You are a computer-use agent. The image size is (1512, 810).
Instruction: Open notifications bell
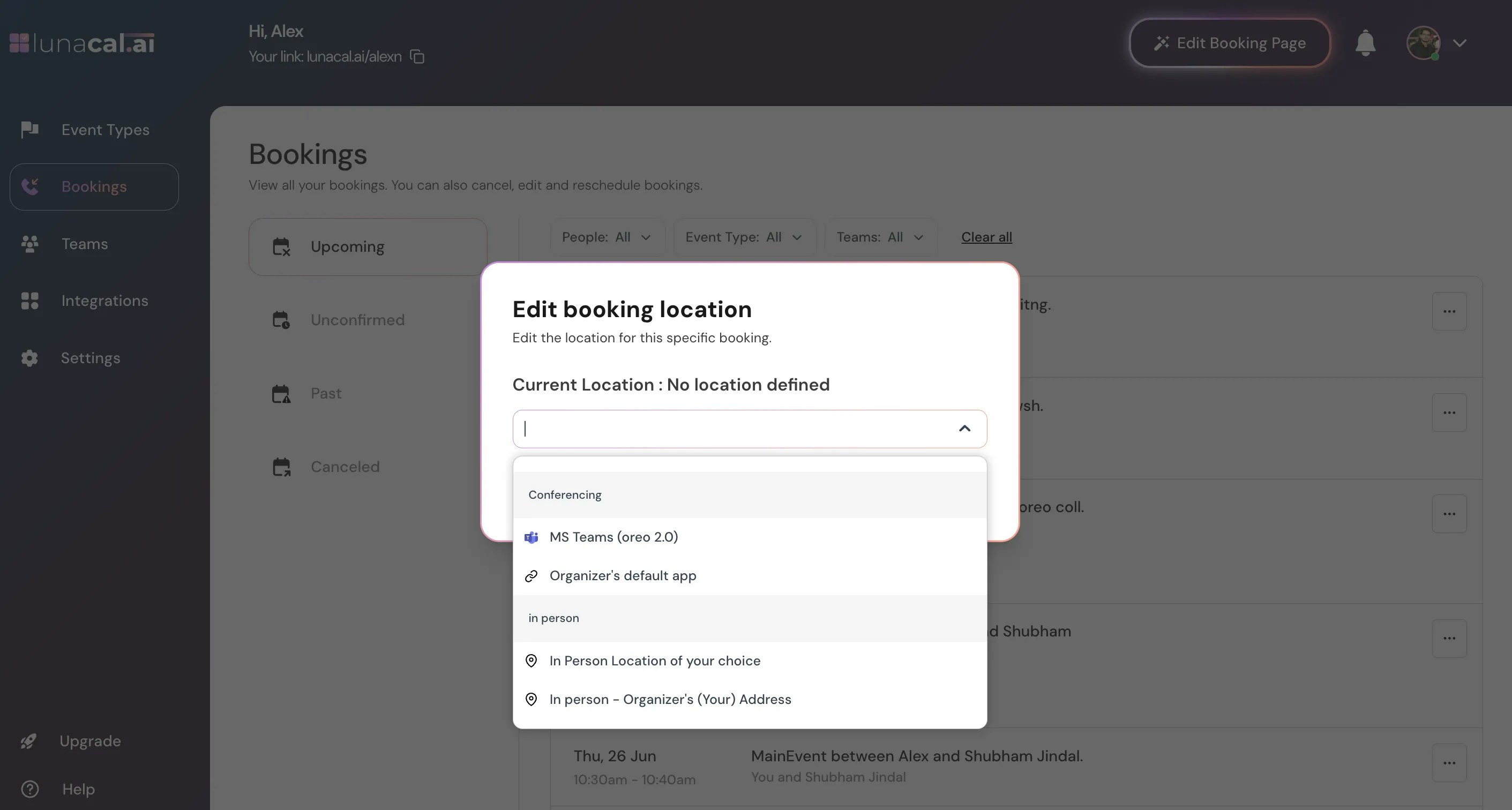(x=1365, y=43)
